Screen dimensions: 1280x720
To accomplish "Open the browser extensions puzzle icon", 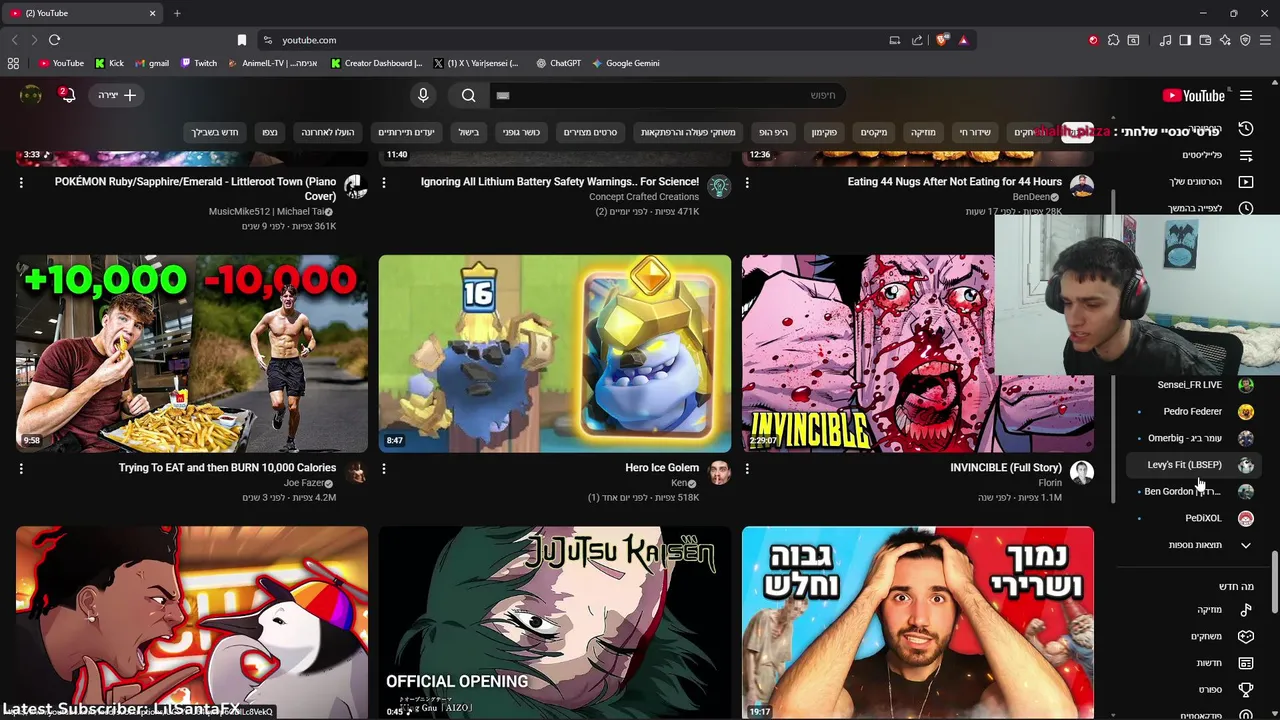I will click(x=1113, y=40).
